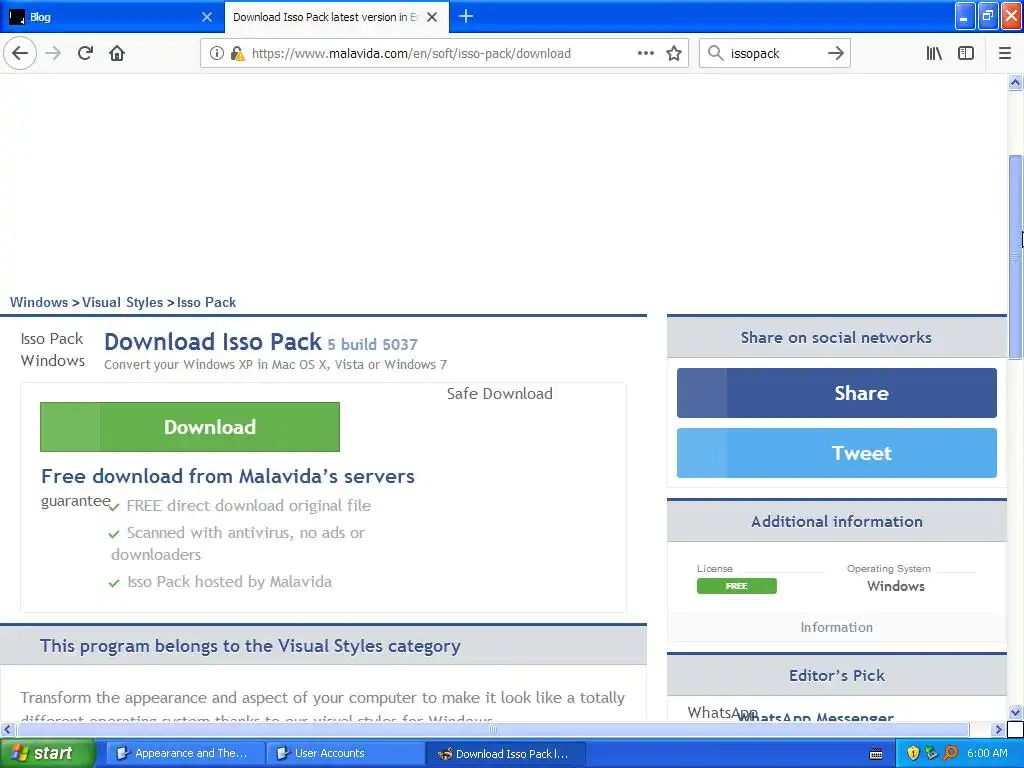Click the Share on social networks header
Viewport: 1024px width, 768px height.
(837, 338)
